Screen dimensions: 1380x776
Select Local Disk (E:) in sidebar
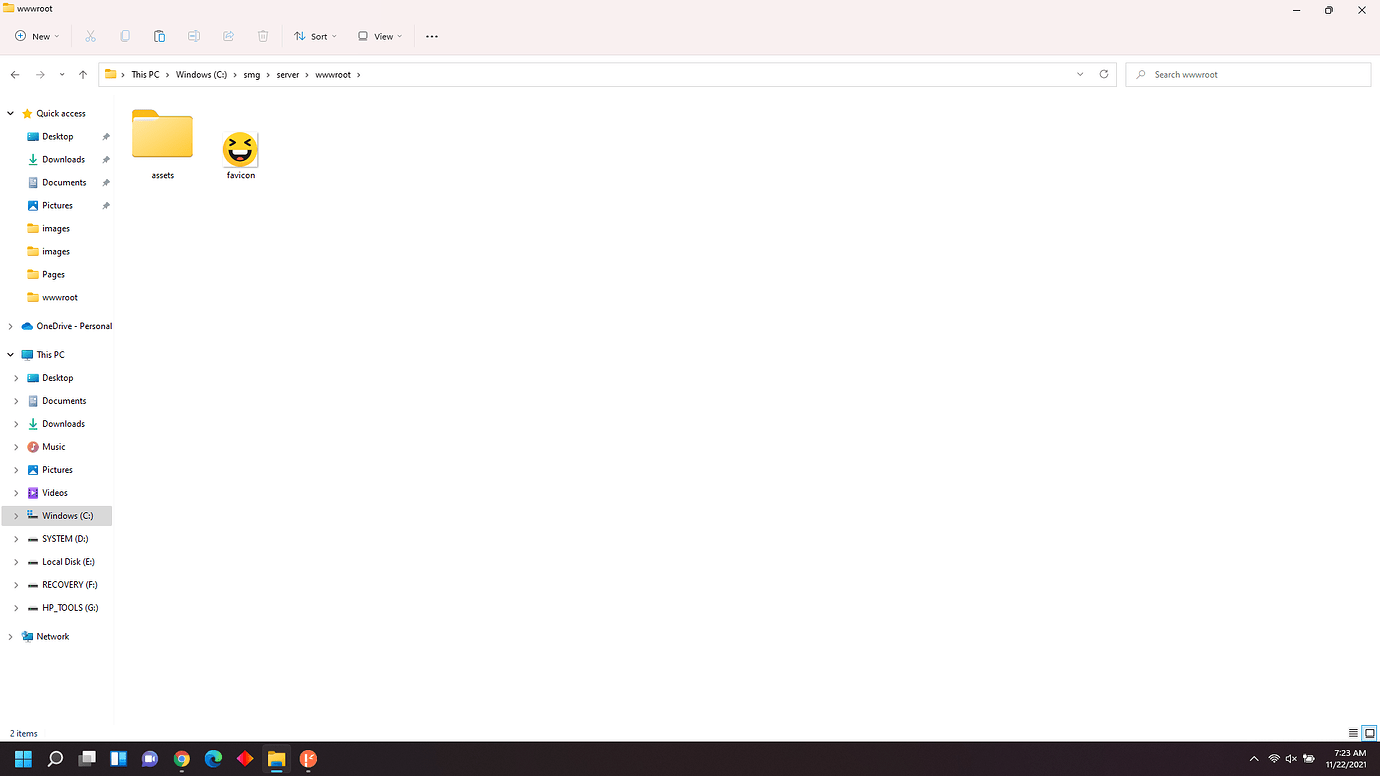68,562
